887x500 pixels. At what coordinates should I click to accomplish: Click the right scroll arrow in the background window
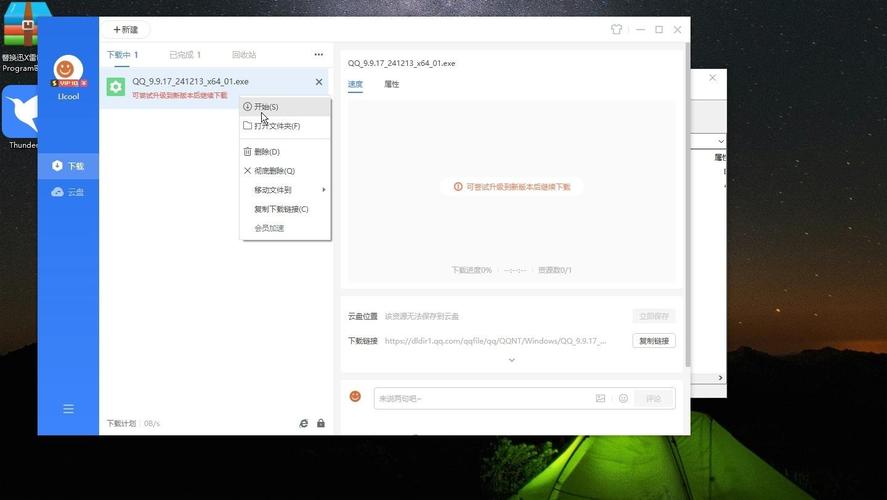[720, 378]
